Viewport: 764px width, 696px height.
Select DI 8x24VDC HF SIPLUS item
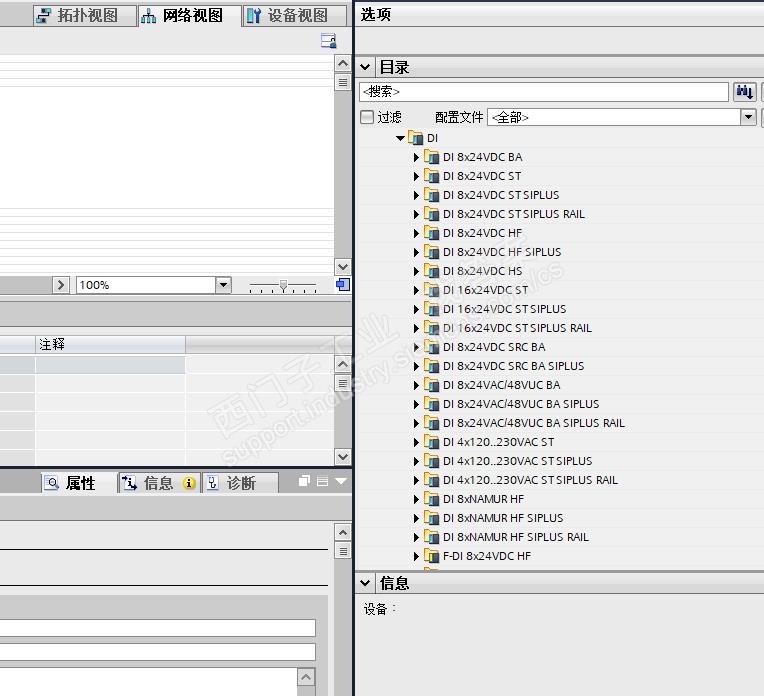(x=502, y=252)
